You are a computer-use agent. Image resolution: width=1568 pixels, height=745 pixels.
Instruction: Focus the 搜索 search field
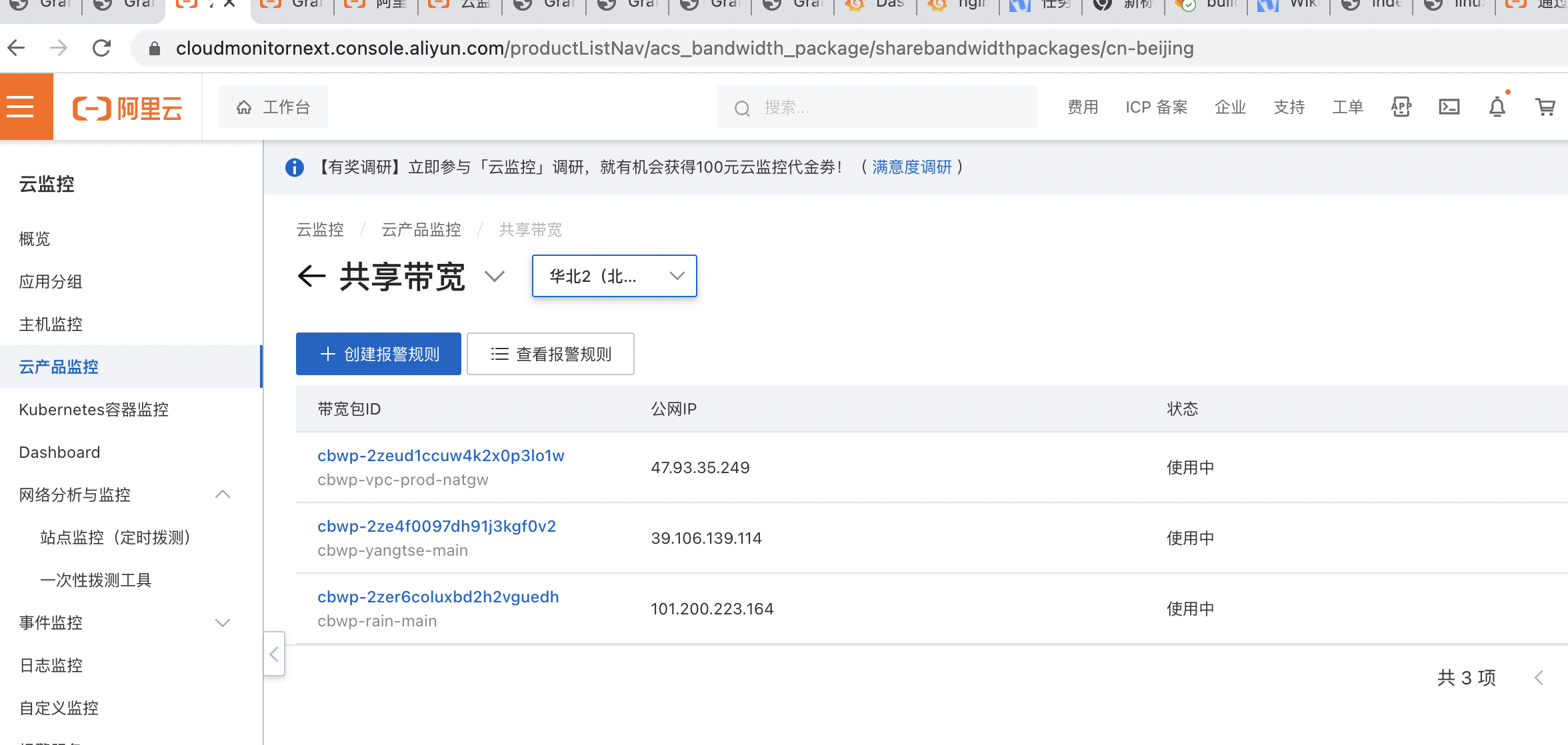click(x=877, y=107)
